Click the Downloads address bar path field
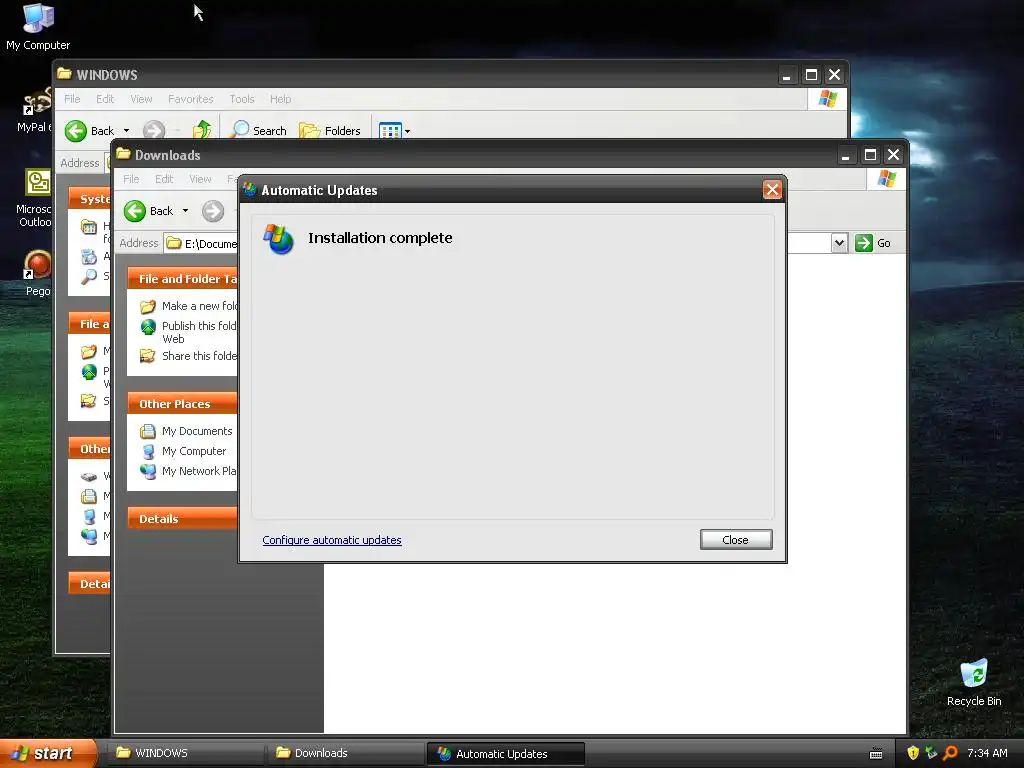Image resolution: width=1024 pixels, height=768 pixels. (201, 244)
